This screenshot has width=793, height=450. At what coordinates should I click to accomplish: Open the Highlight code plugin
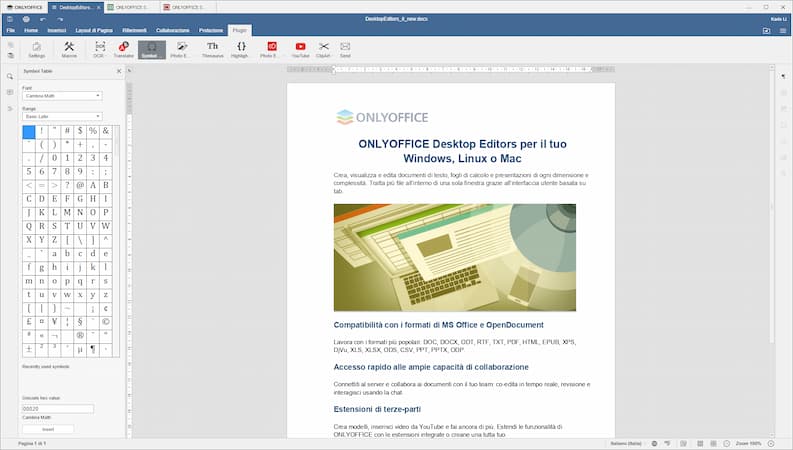tap(241, 49)
